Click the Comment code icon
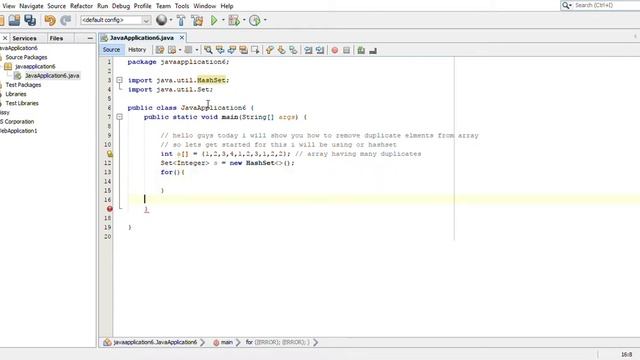Viewport: 640px width, 360px height. (361, 50)
